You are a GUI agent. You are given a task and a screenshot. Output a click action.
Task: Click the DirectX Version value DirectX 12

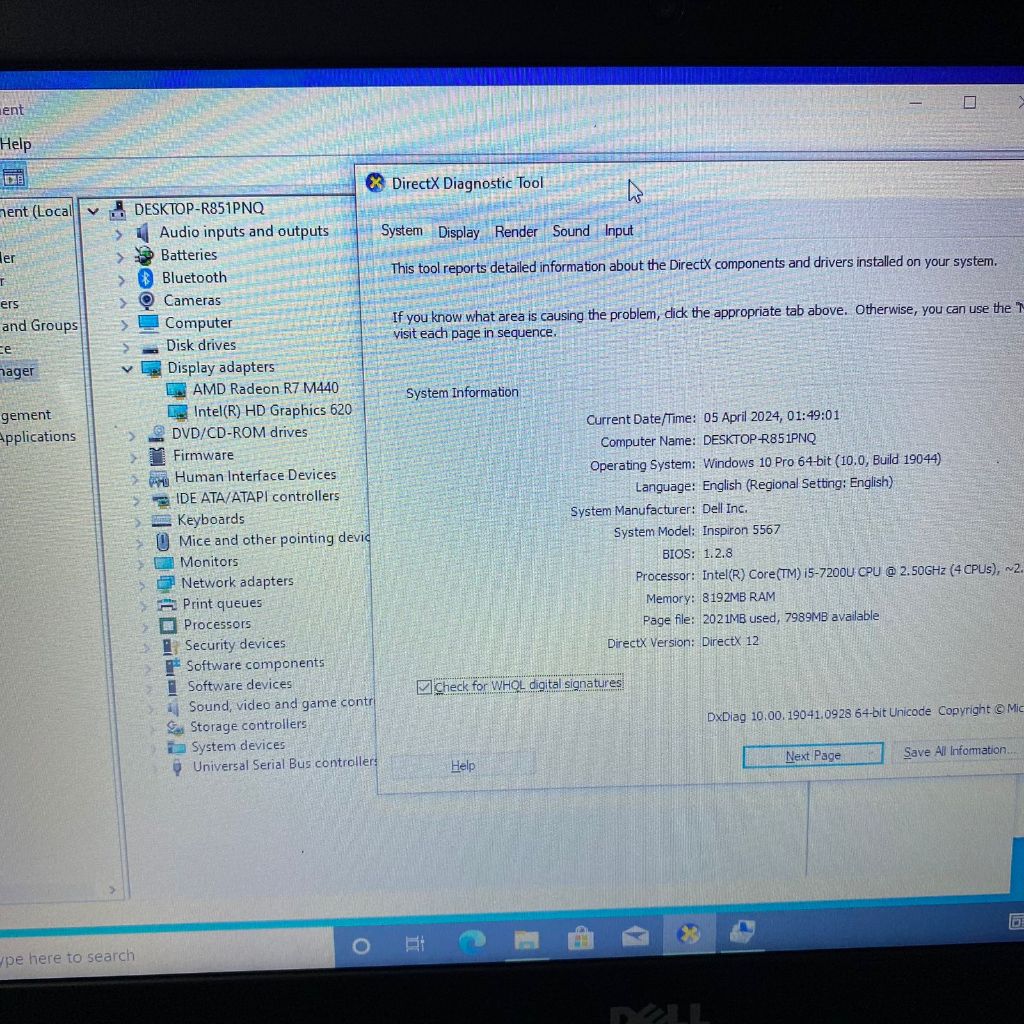730,642
